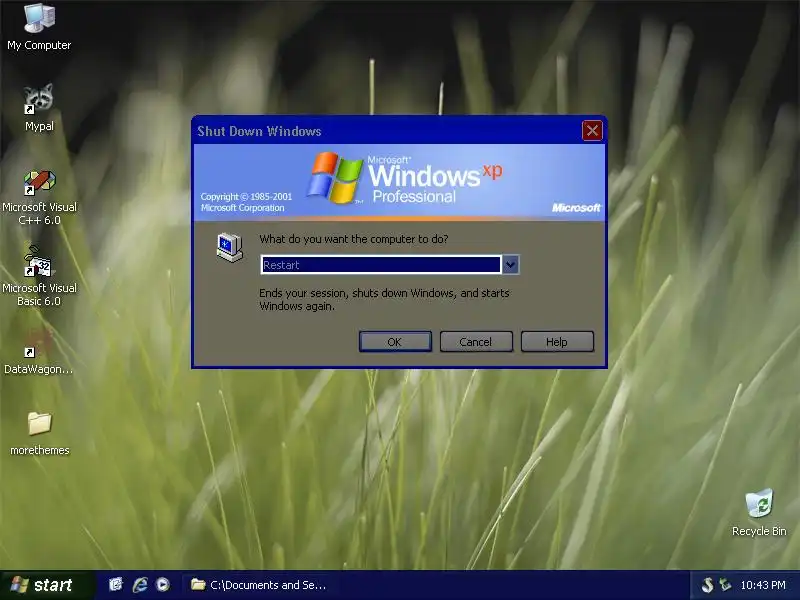The width and height of the screenshot is (800, 600).
Task: Click the network connection tray icon
Action: pos(724,585)
